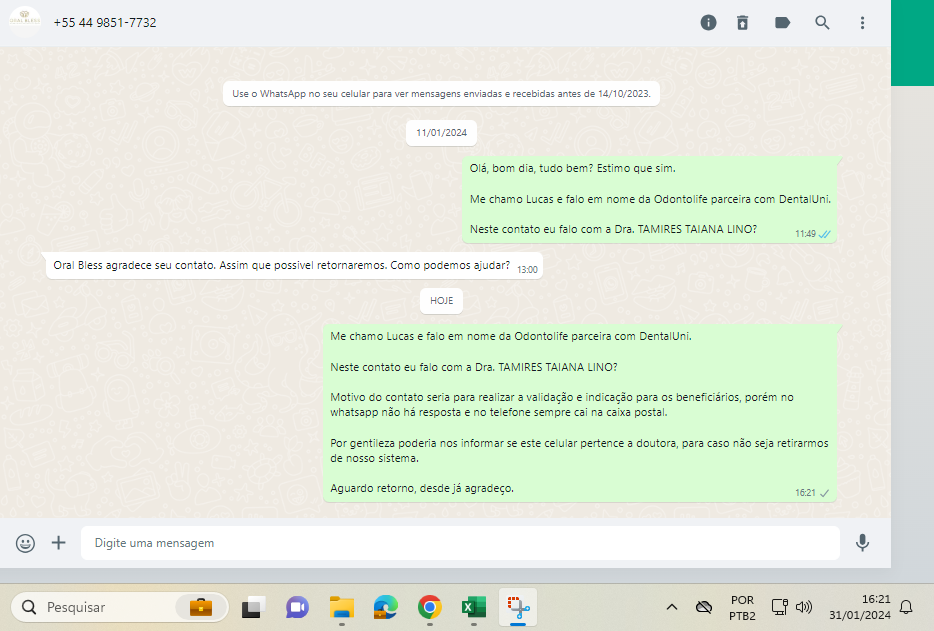Click the cloud sync tray icon
The height and width of the screenshot is (631, 934).
click(703, 607)
